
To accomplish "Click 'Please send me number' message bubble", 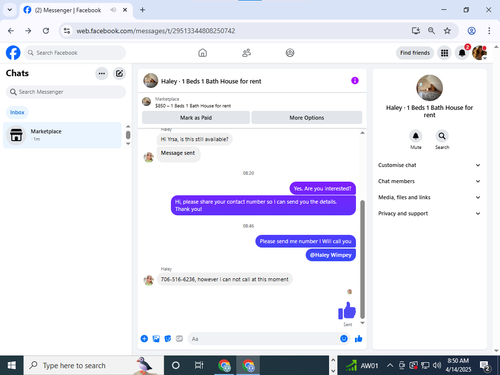I will 305,241.
